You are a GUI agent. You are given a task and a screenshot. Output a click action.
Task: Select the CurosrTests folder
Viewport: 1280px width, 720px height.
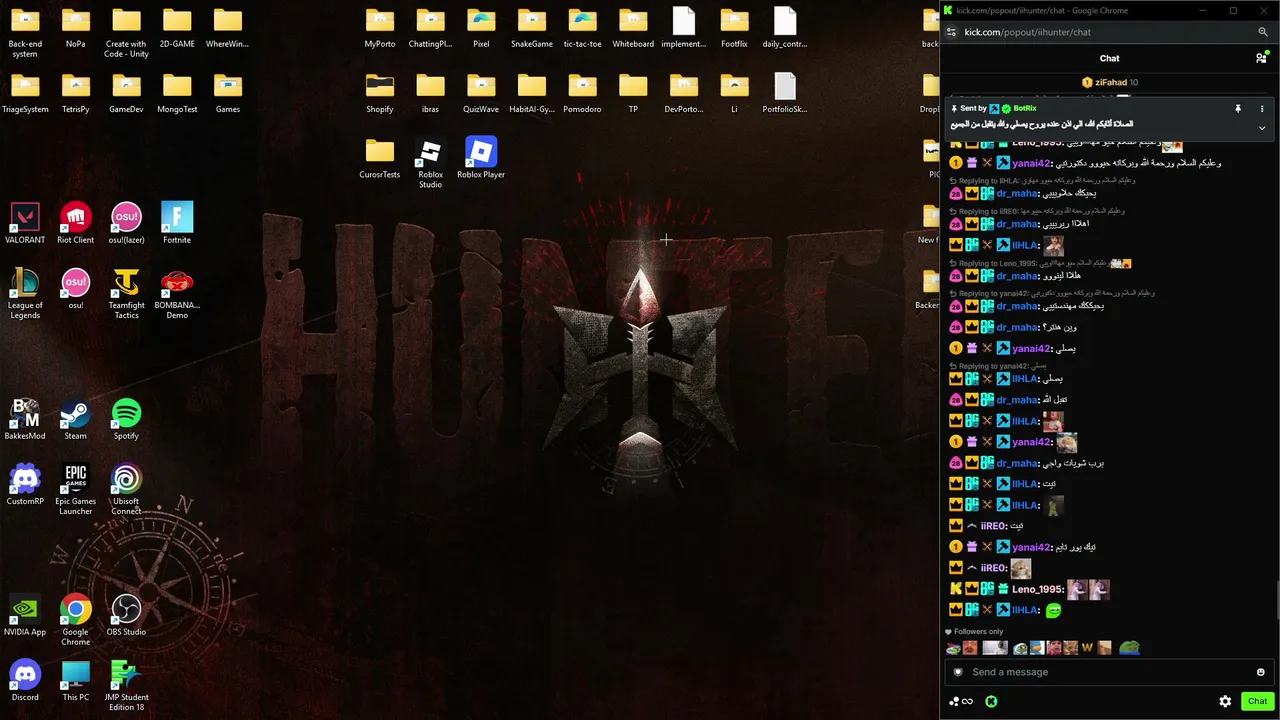(x=380, y=158)
